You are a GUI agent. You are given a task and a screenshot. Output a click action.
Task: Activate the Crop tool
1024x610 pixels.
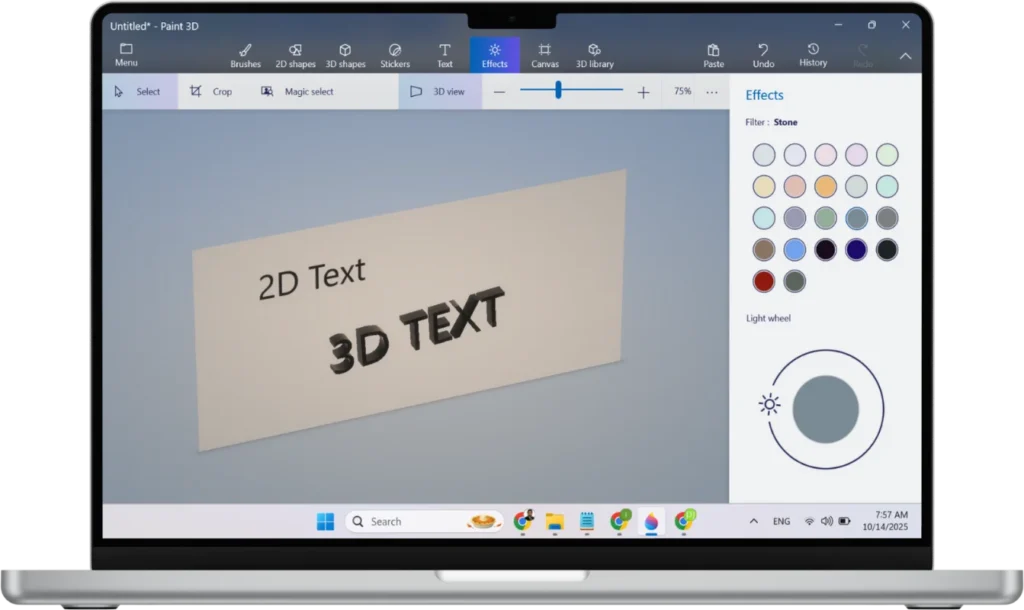pyautogui.click(x=211, y=91)
